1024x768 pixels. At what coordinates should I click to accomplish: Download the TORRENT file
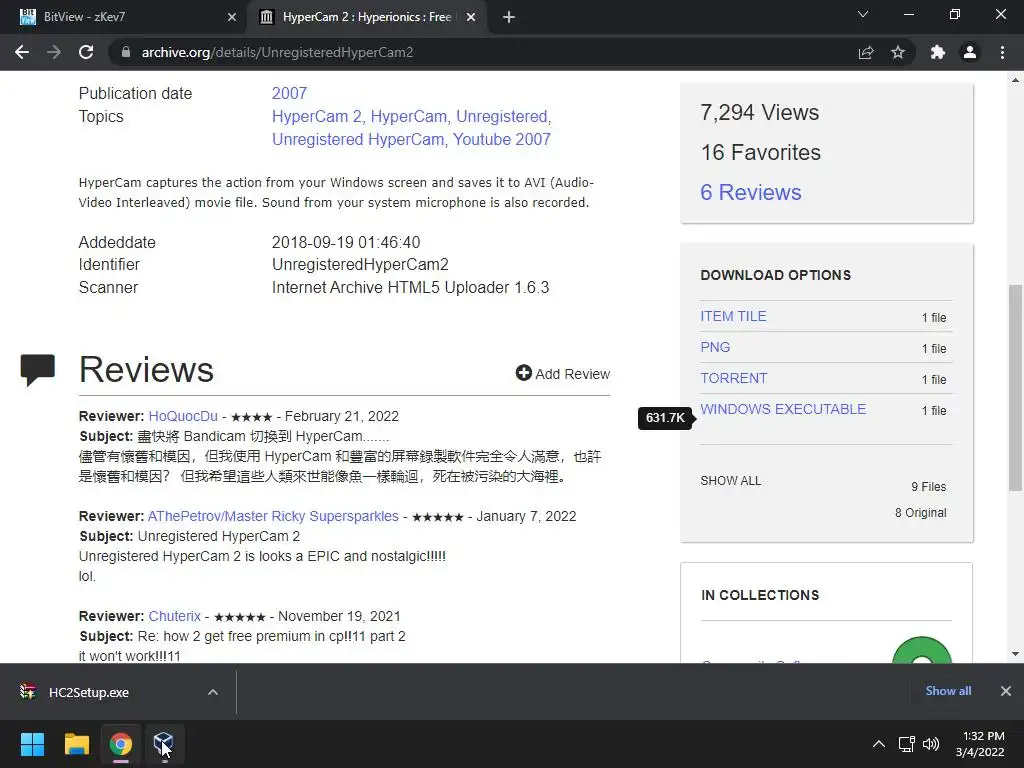click(733, 378)
